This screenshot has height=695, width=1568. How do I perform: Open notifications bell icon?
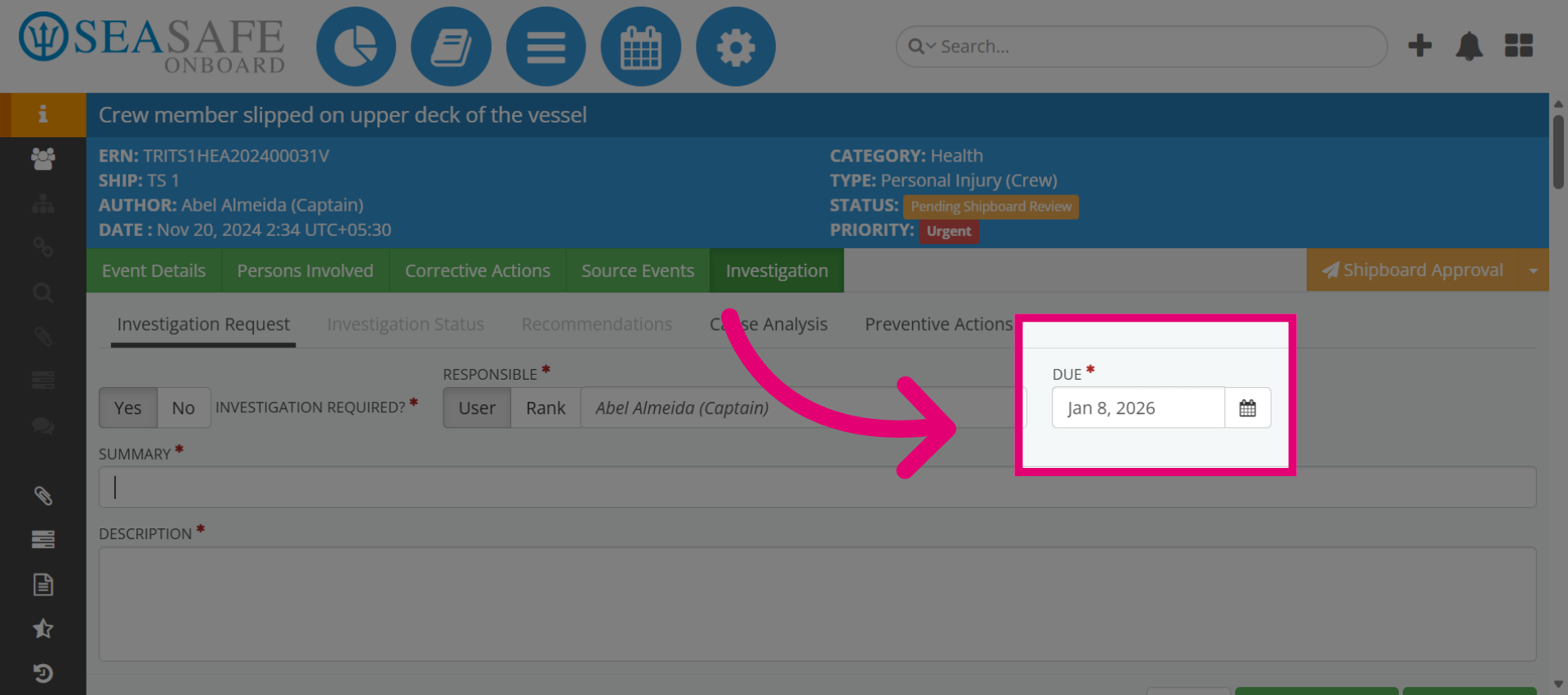(x=1469, y=46)
